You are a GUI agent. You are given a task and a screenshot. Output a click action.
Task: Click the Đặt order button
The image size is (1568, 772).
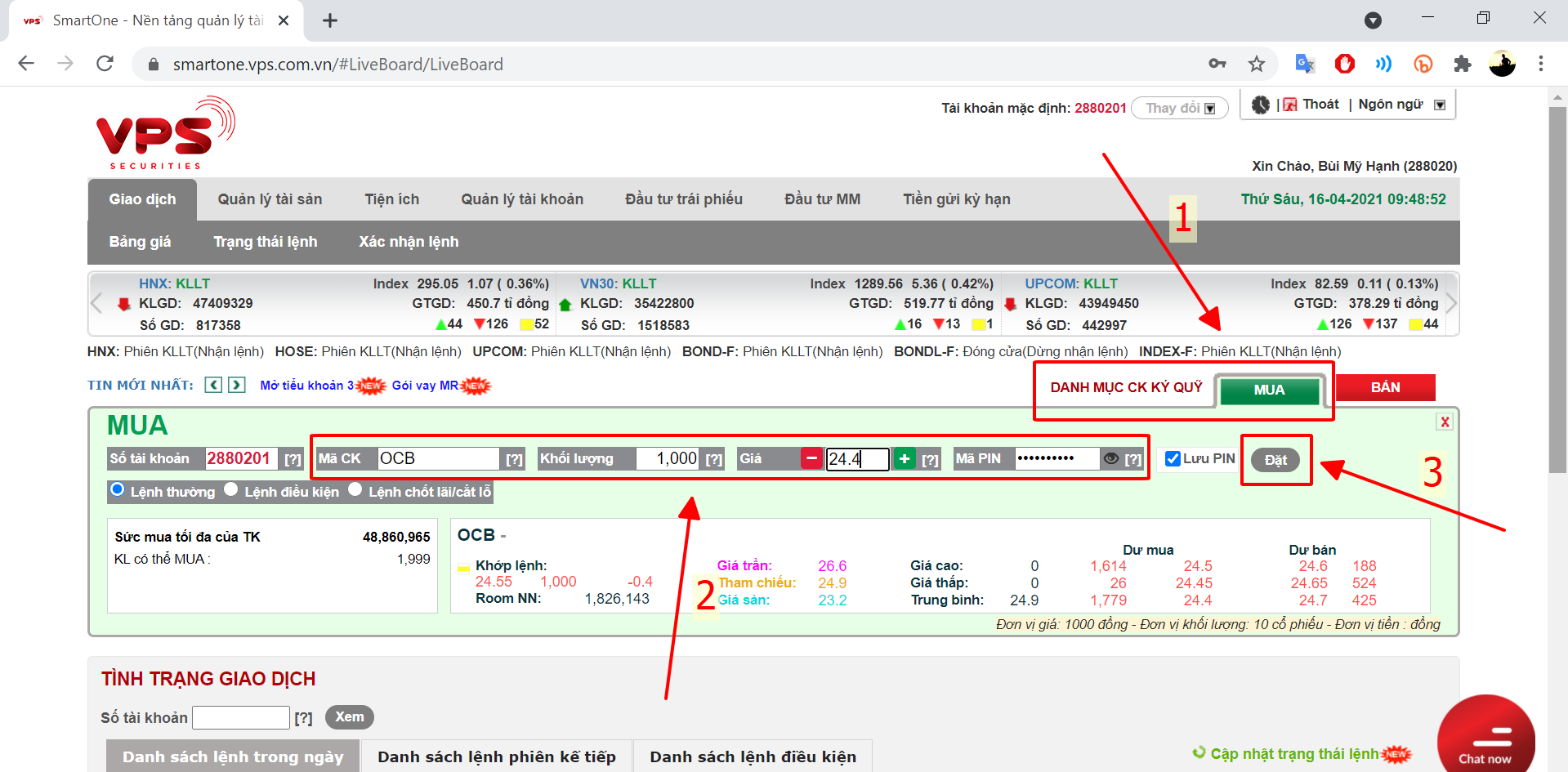[1275, 460]
